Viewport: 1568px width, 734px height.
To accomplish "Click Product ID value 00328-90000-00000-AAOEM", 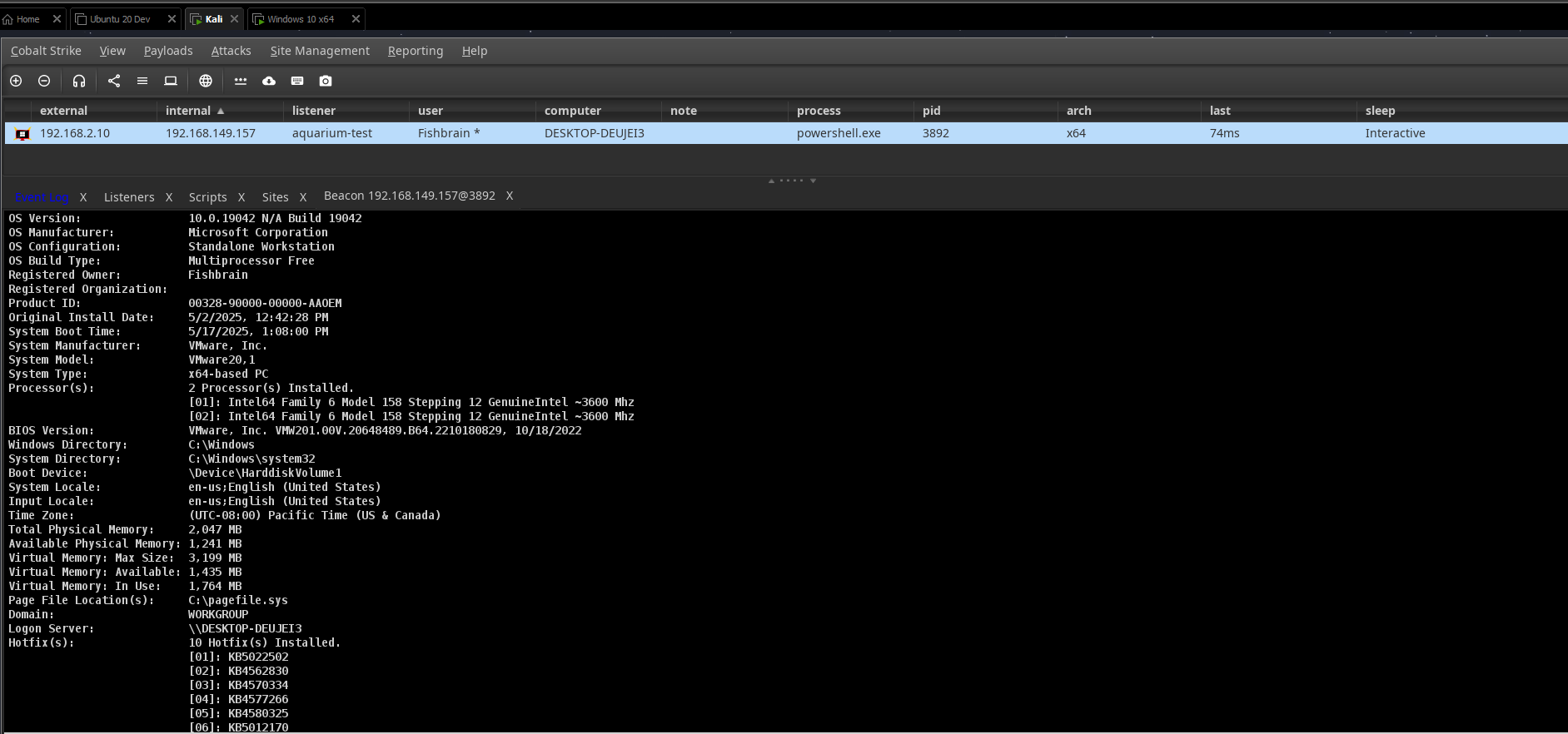I will (x=265, y=303).
